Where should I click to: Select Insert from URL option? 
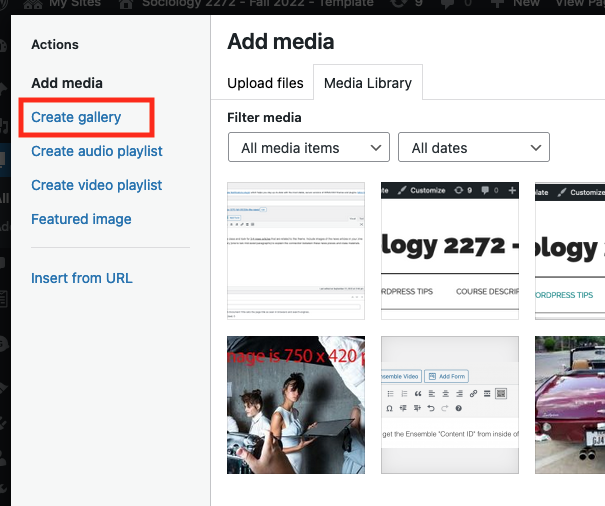click(81, 278)
